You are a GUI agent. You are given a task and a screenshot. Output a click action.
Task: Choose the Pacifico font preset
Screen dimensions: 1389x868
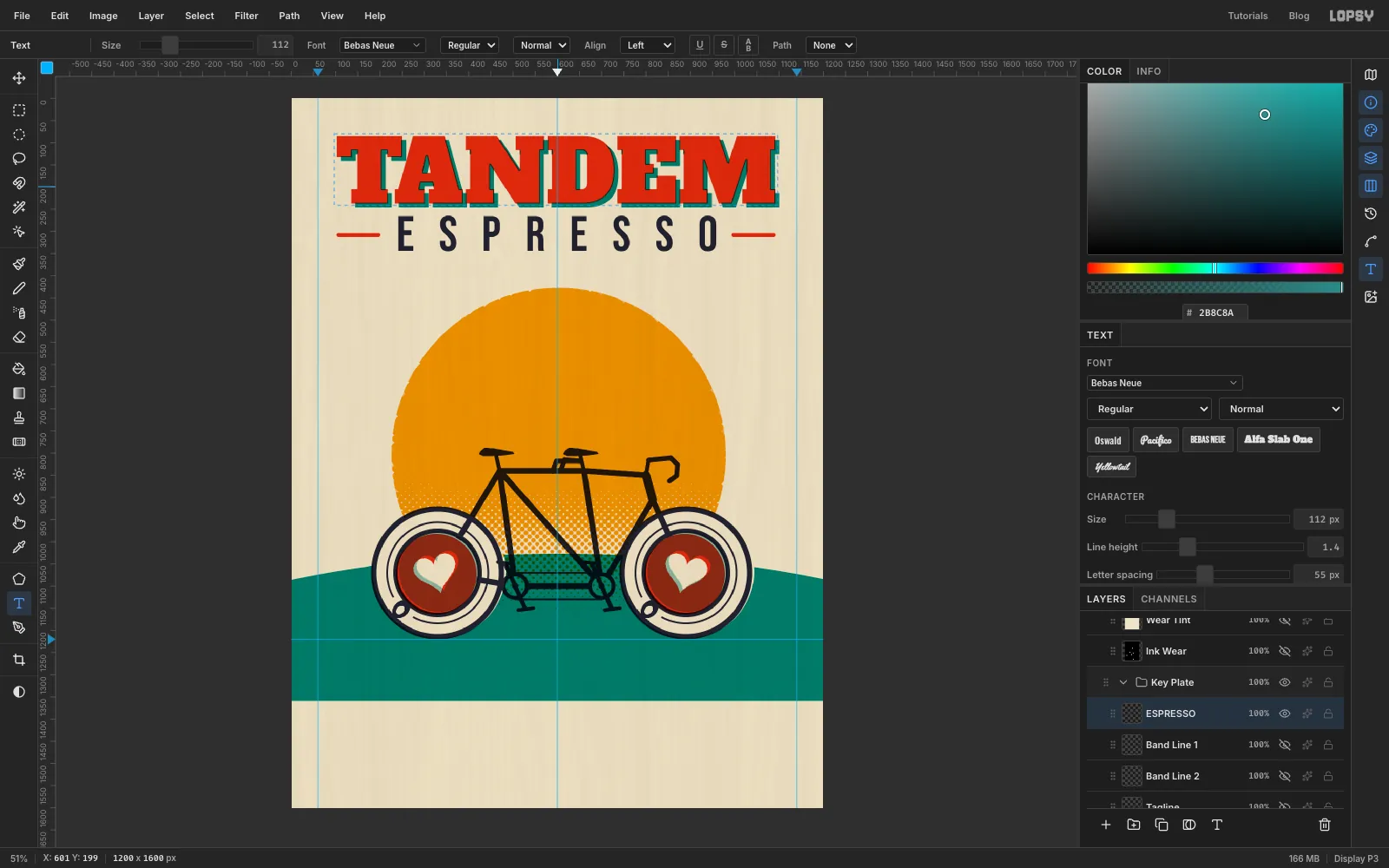(x=1155, y=439)
